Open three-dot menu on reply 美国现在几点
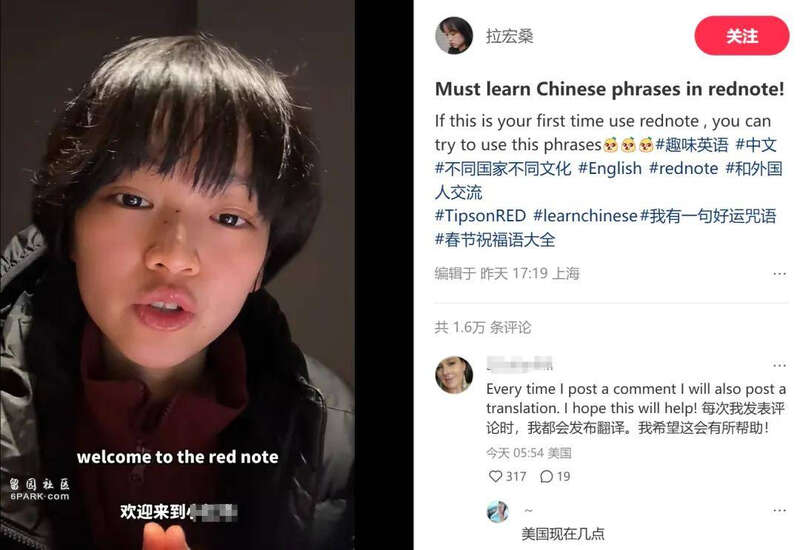The height and width of the screenshot is (550, 800). point(779,511)
